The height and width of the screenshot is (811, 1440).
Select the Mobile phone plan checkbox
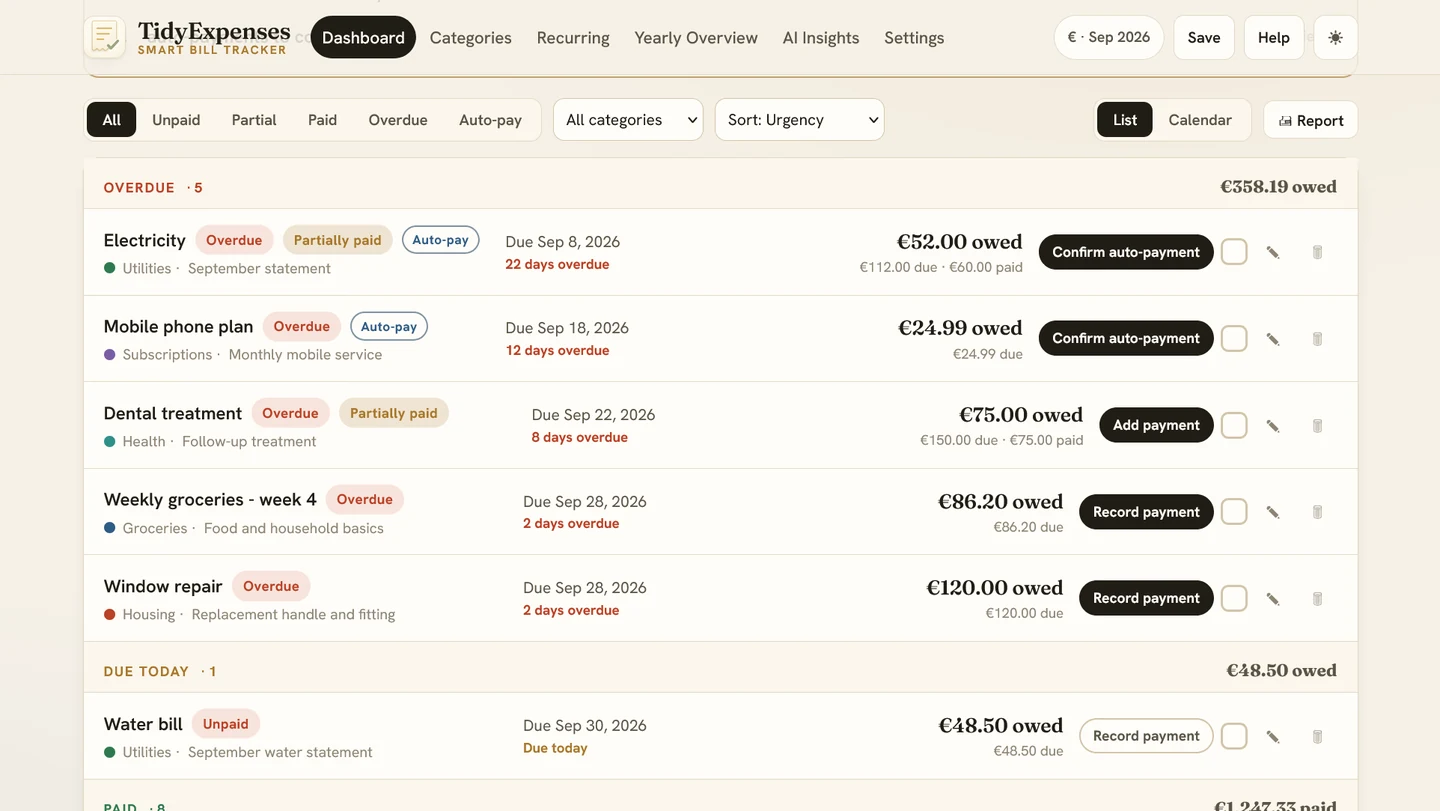pyautogui.click(x=1234, y=338)
